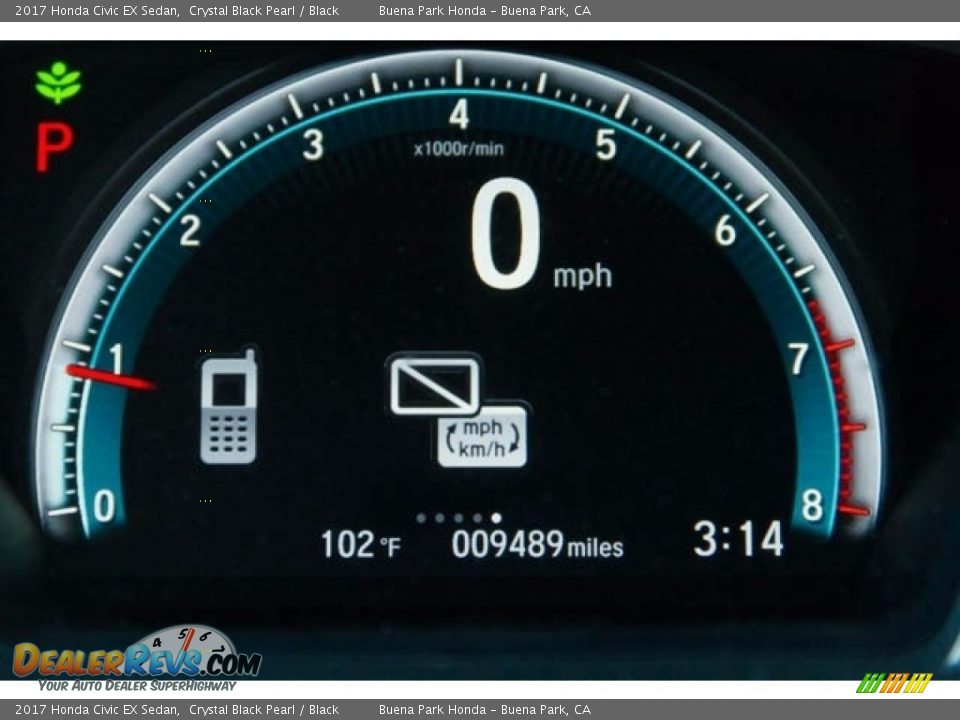The width and height of the screenshot is (960, 720).
Task: Click the bottom Buena Park Honda caption
Action: pos(485,710)
